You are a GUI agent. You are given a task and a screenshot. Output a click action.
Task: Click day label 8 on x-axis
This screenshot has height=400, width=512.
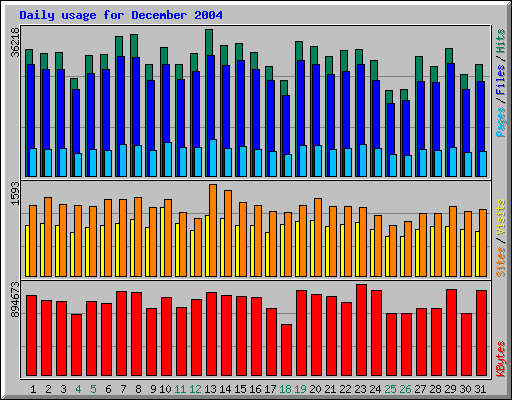(x=138, y=389)
